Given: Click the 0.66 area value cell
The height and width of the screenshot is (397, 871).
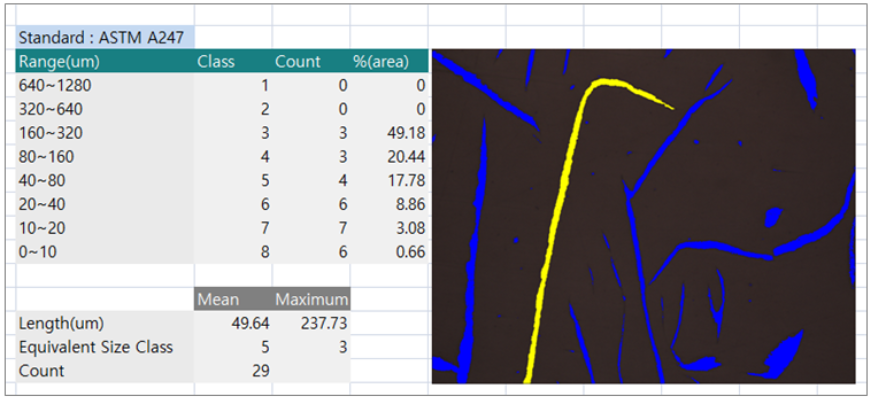Looking at the screenshot, I should pyautogui.click(x=389, y=252).
